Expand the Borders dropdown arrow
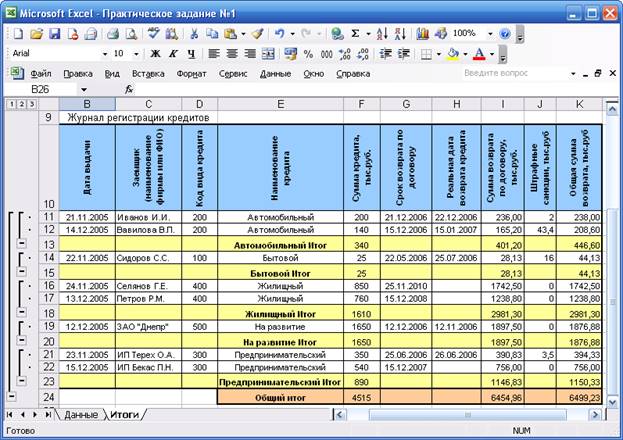The height and width of the screenshot is (440, 623). [439, 54]
